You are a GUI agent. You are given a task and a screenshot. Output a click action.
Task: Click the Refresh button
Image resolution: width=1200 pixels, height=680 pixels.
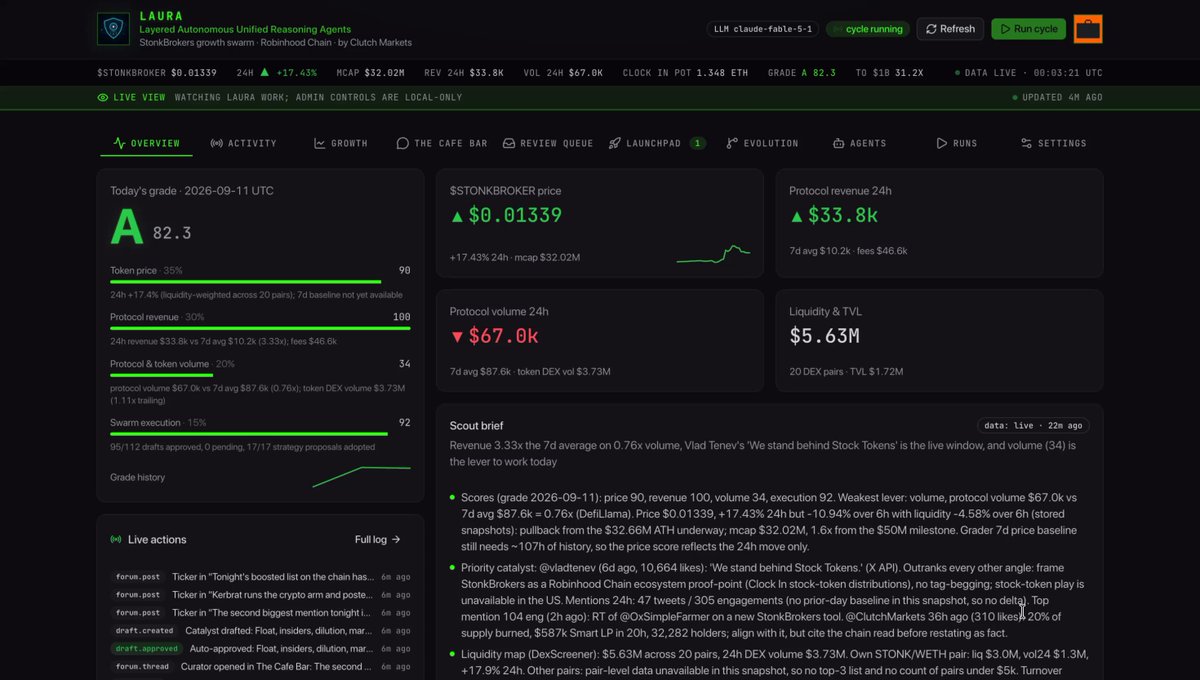[950, 29]
